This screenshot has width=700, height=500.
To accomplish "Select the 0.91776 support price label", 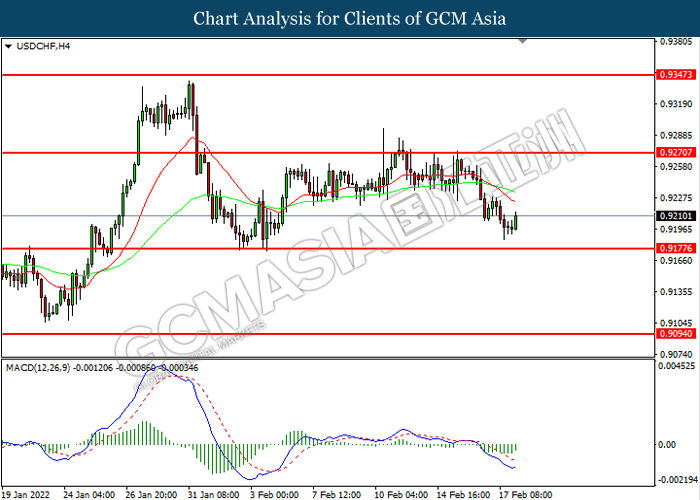I will click(x=676, y=248).
